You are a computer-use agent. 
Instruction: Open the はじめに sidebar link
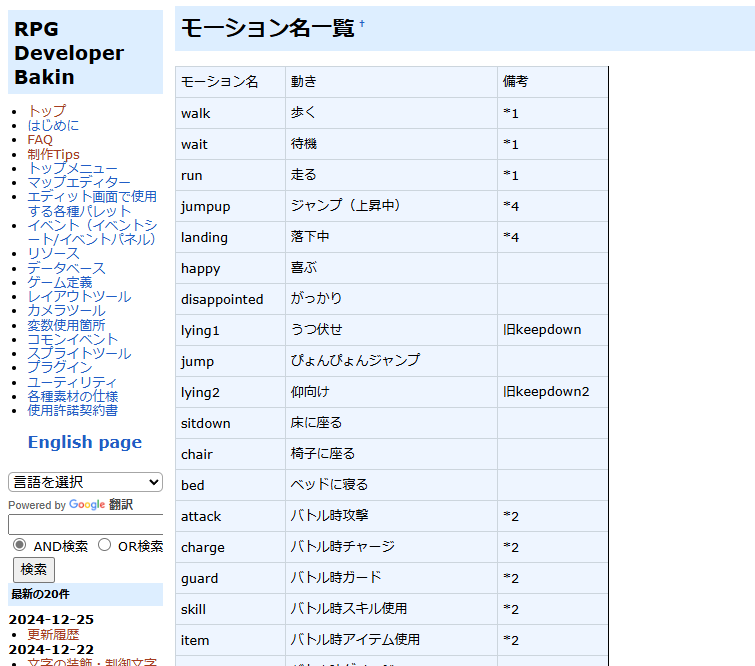[53, 125]
